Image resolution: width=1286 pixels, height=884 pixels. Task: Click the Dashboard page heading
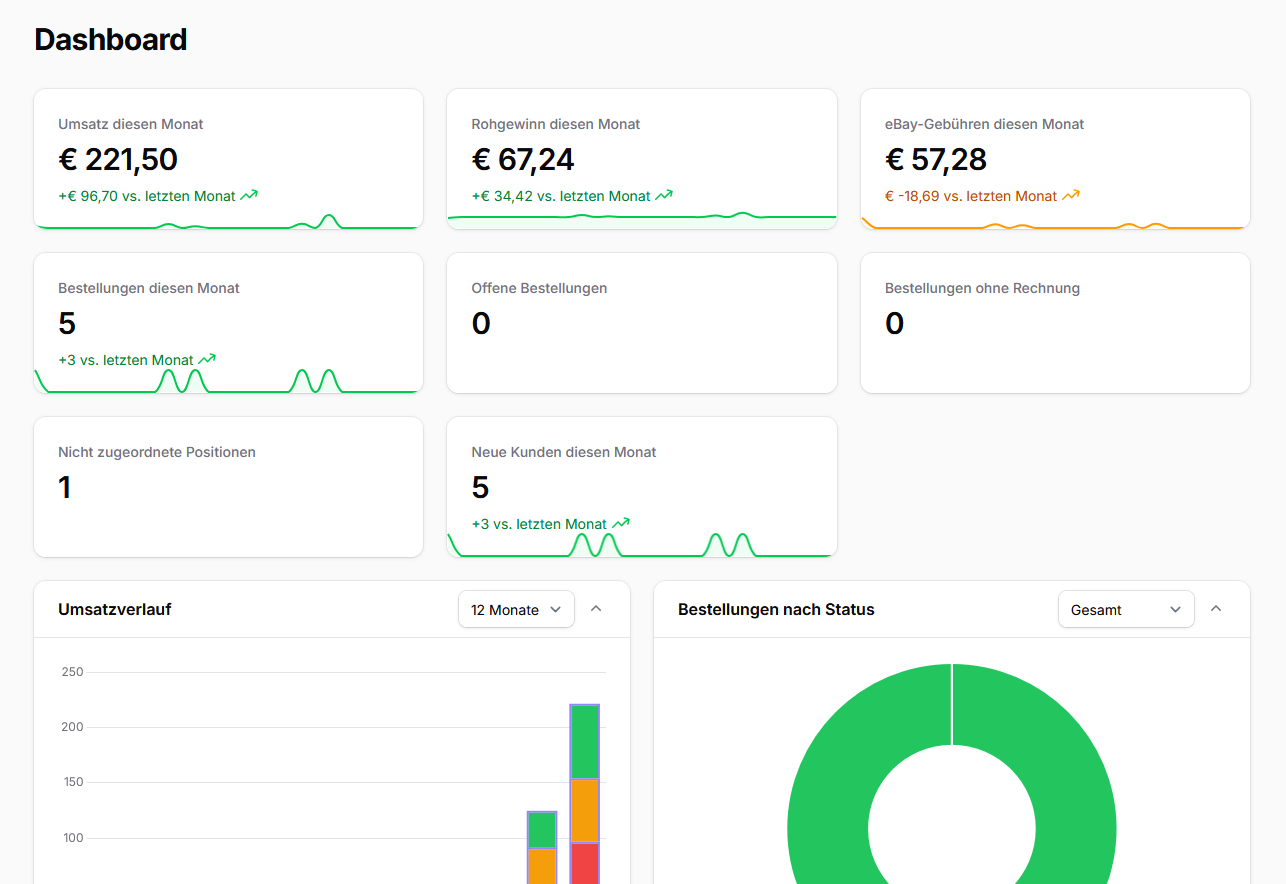[111, 40]
